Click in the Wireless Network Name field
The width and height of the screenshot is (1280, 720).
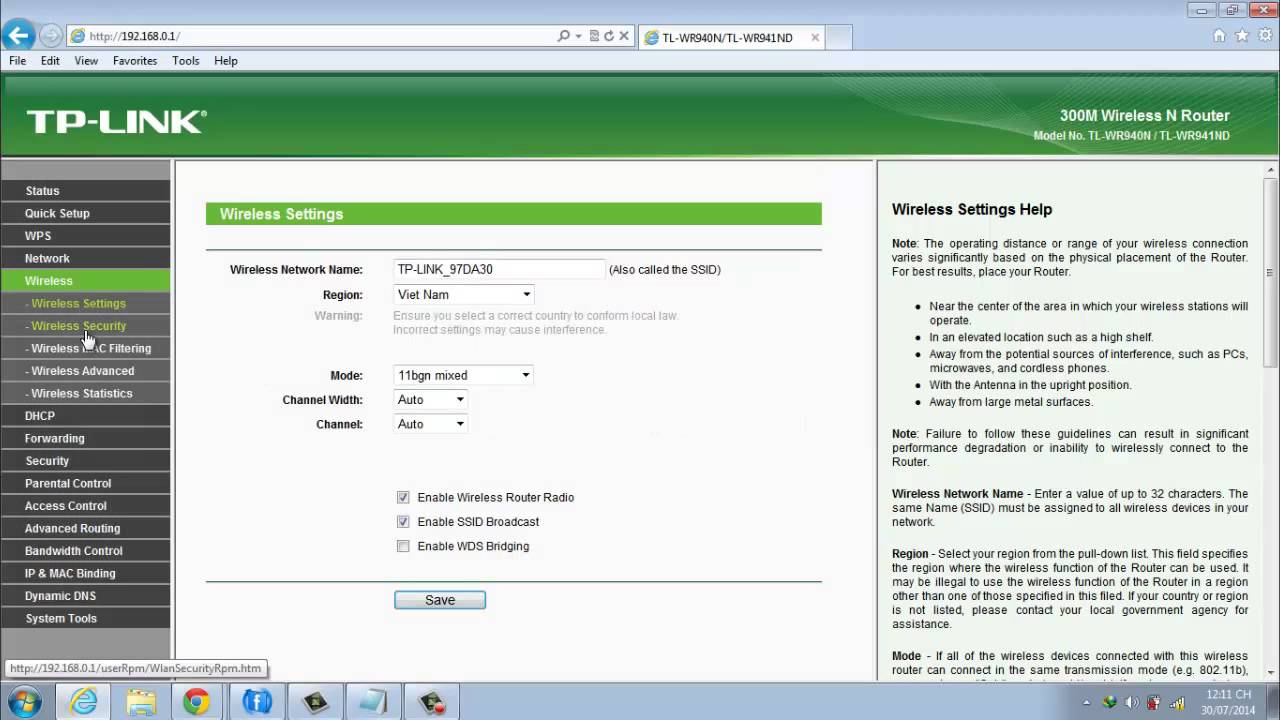pos(499,269)
